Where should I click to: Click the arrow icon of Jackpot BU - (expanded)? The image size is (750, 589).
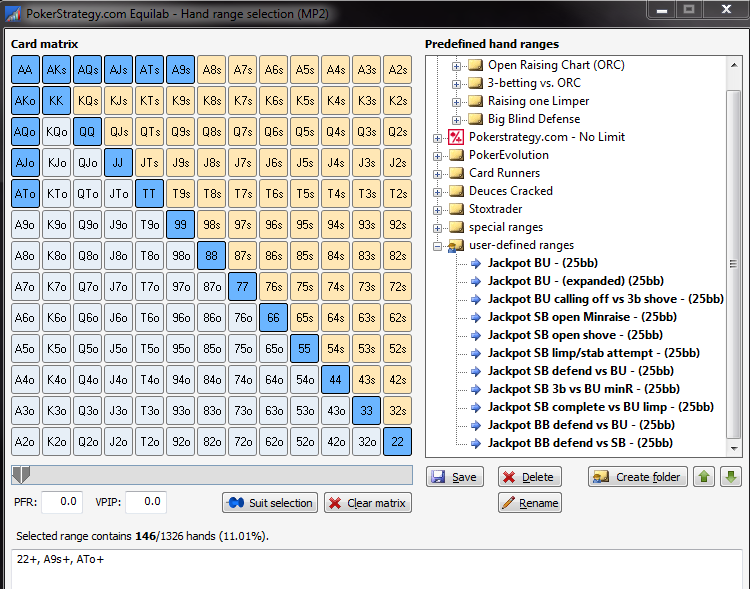click(x=475, y=281)
